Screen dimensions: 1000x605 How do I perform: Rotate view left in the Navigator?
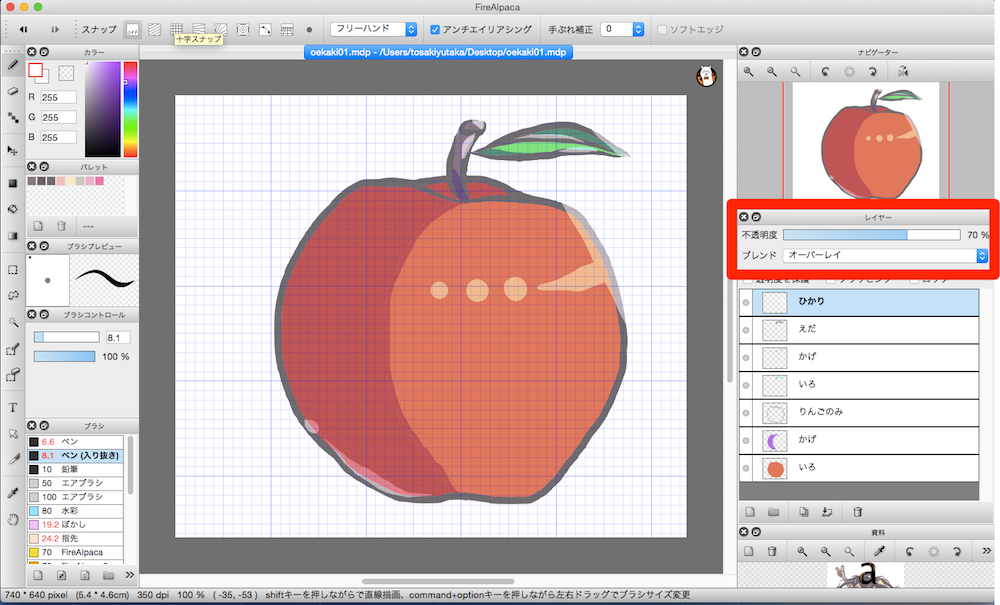tap(825, 72)
